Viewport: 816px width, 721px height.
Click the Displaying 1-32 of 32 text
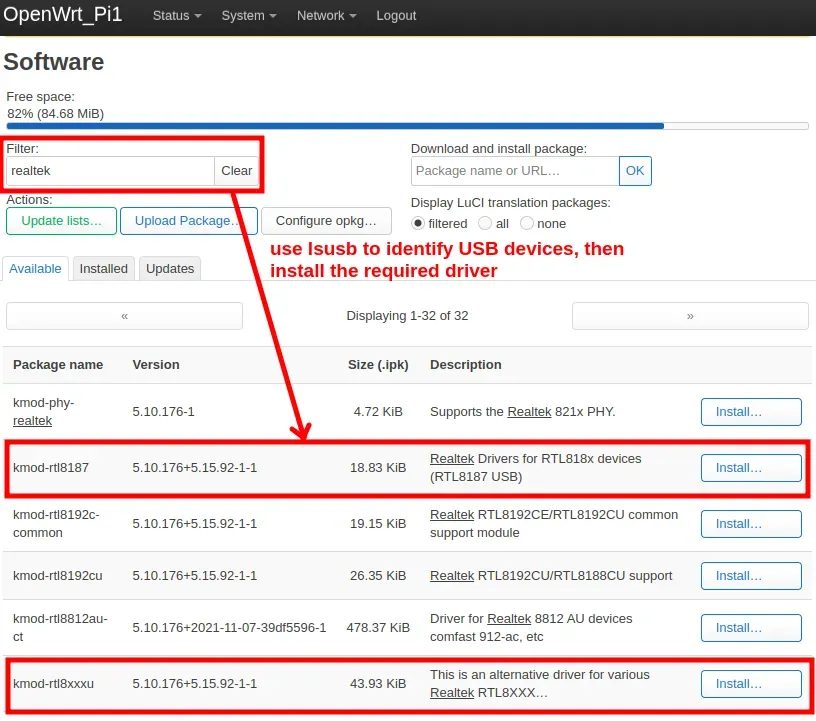tap(407, 316)
